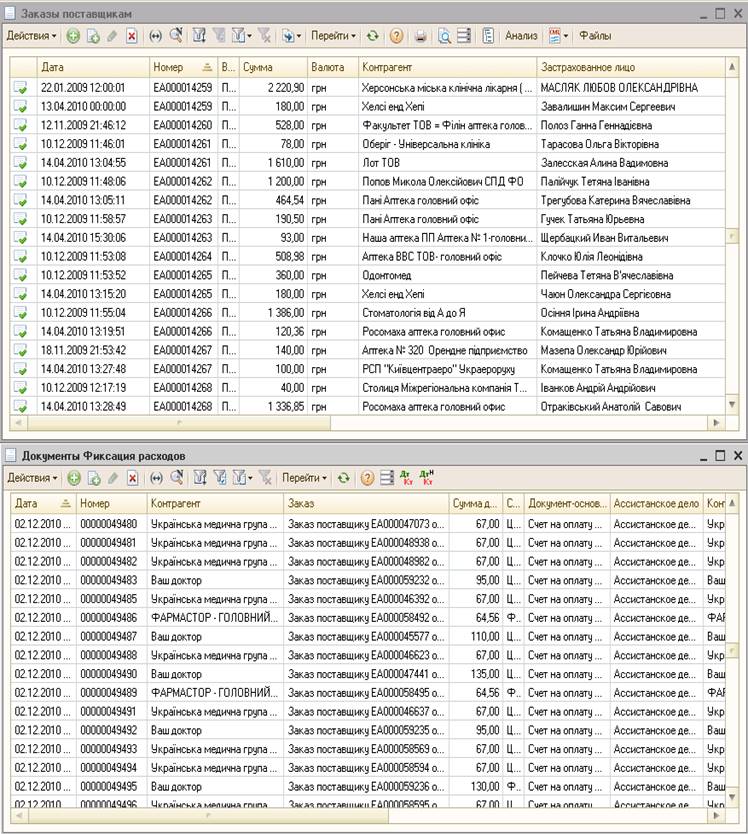The image size is (748, 834).
Task: Refresh the Заказы поставщикам list
Action: [x=373, y=36]
